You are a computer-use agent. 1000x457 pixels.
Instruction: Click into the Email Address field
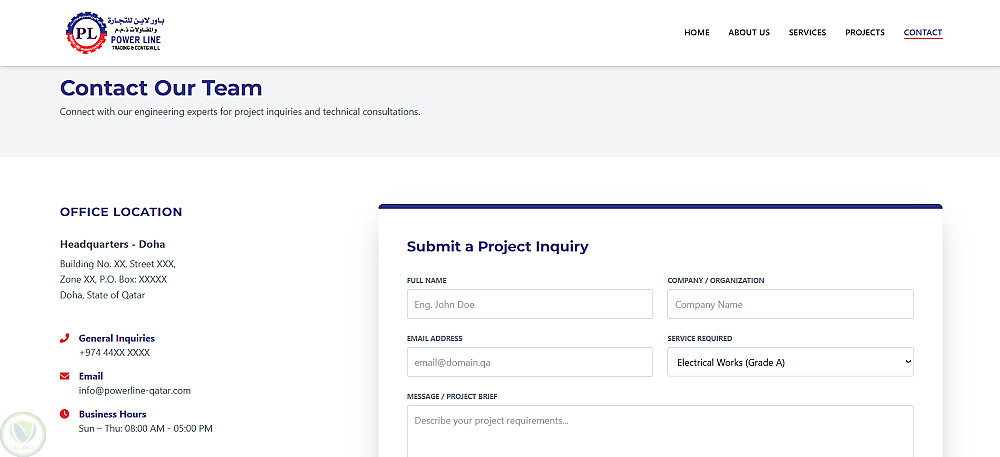(x=530, y=362)
